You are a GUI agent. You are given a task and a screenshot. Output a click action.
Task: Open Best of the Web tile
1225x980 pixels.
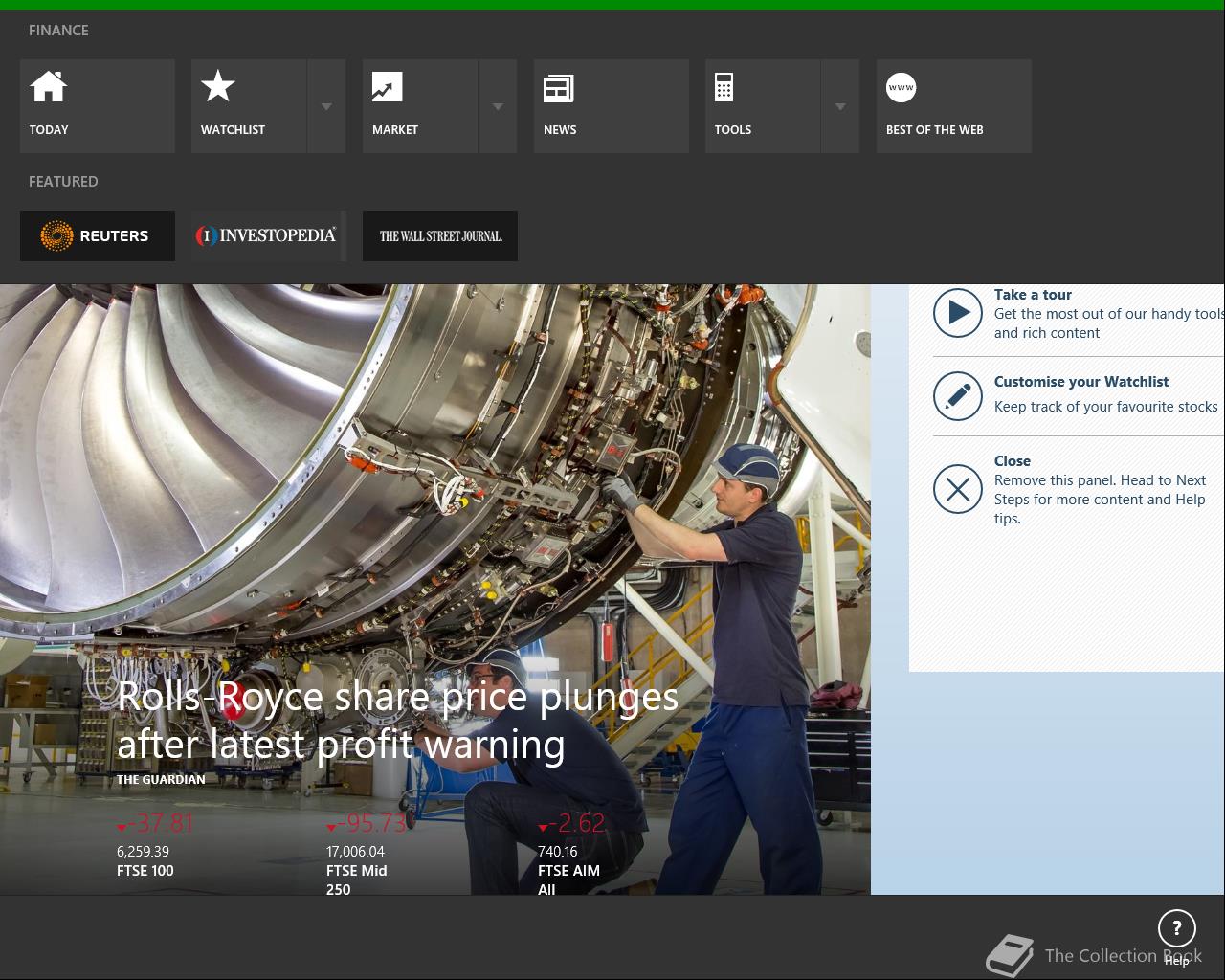point(953,106)
